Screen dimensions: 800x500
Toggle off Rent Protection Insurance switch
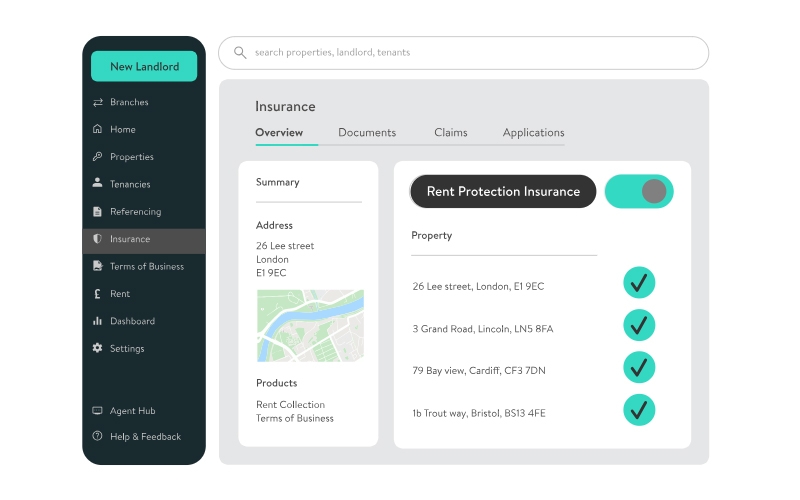coord(639,191)
